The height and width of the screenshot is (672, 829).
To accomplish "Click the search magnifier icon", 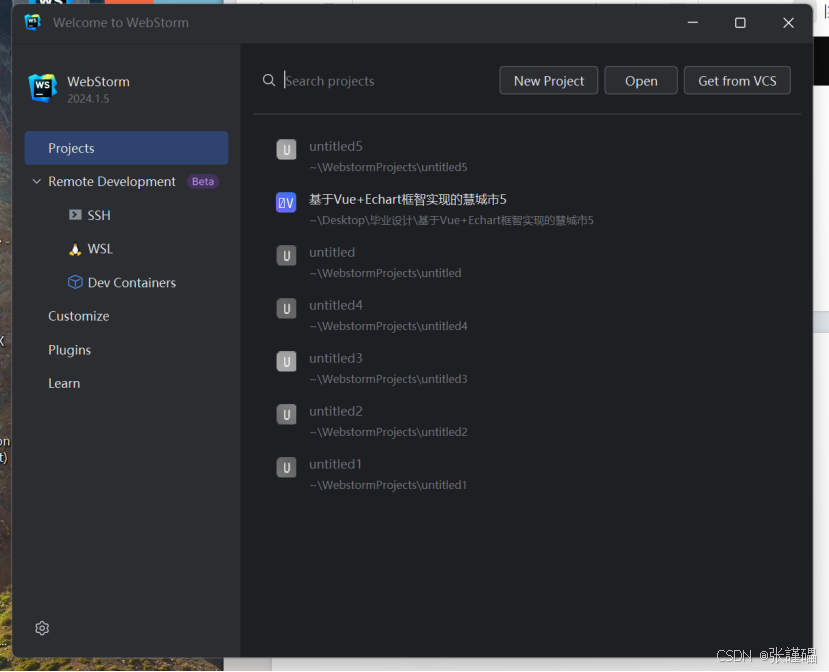I will tap(269, 80).
